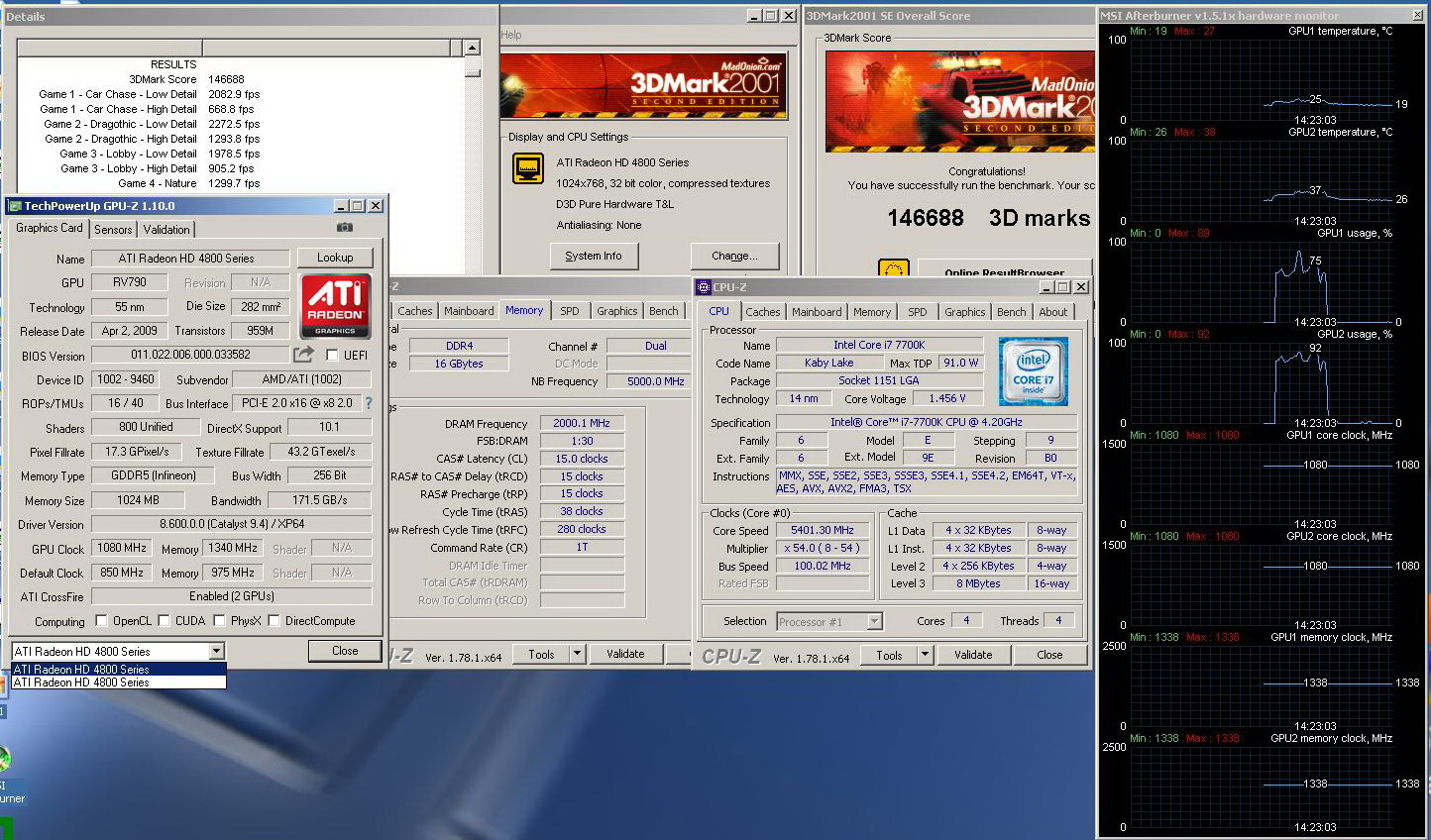1431x840 pixels.
Task: Open the GPU selector dropdown in GPU-Z
Action: pyautogui.click(x=217, y=651)
